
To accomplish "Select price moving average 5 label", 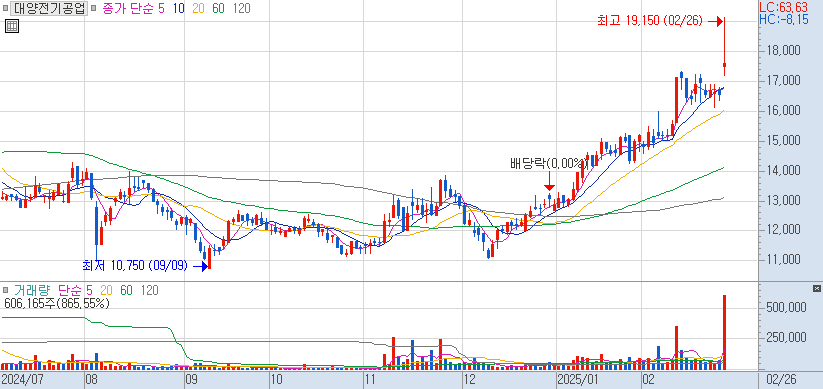I will click(162, 8).
